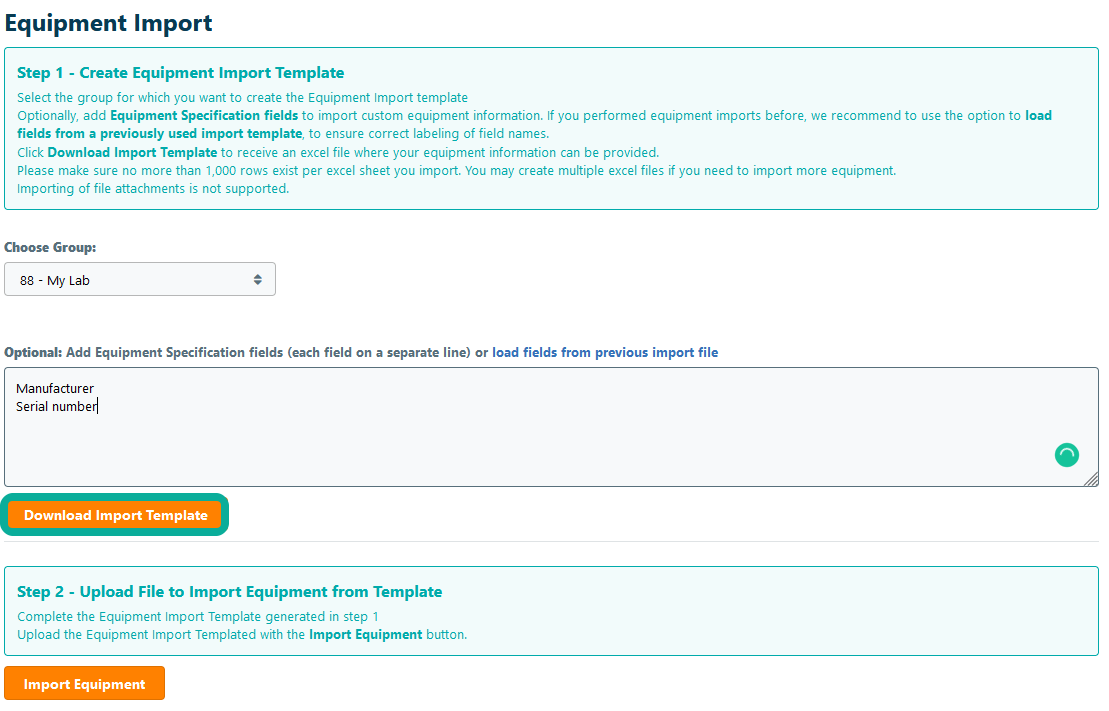
Task: Click bold Download Import Template text in instructions
Action: (x=132, y=153)
